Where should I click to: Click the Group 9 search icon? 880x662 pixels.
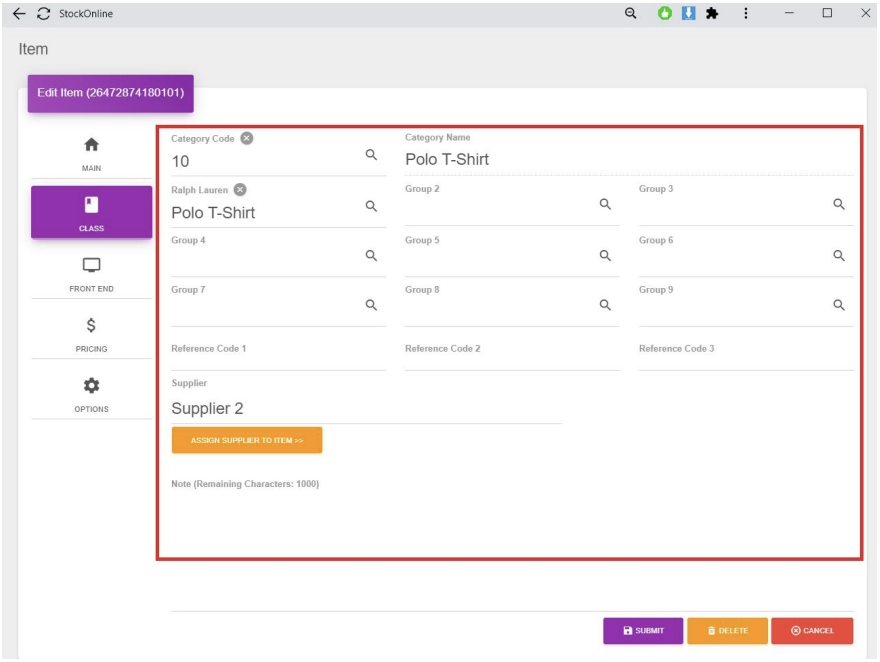coord(839,305)
